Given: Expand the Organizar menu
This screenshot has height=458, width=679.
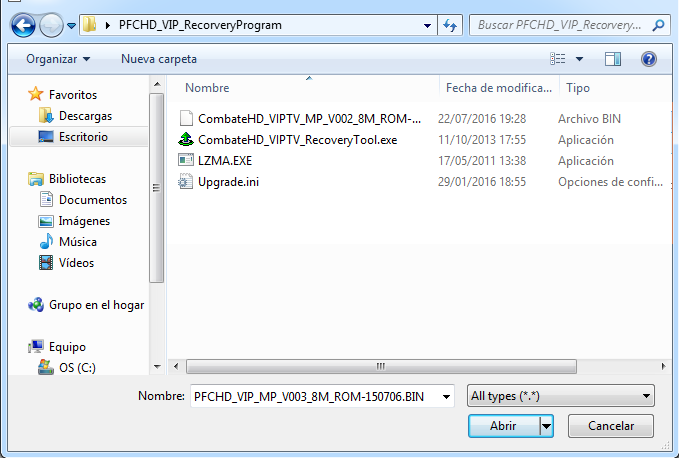Looking at the screenshot, I should (x=58, y=59).
